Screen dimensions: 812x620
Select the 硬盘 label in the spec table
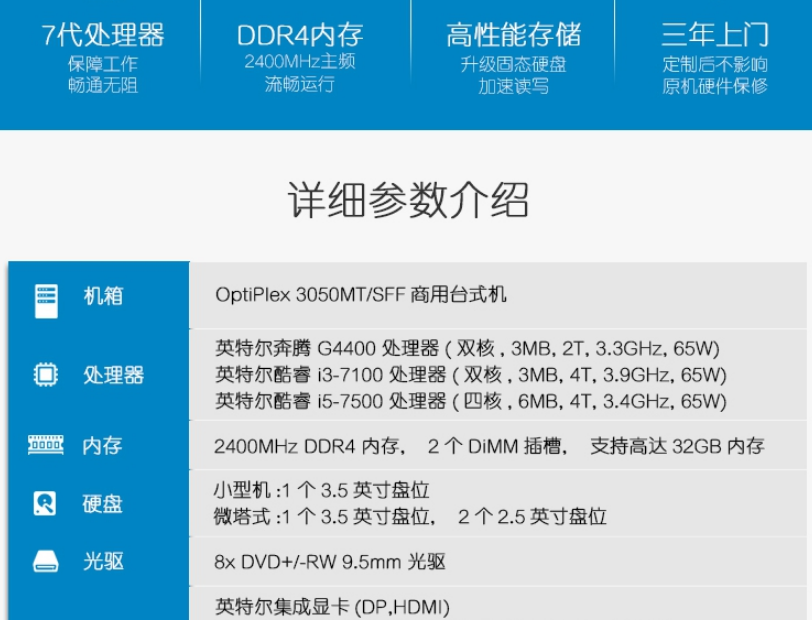[x=103, y=504]
